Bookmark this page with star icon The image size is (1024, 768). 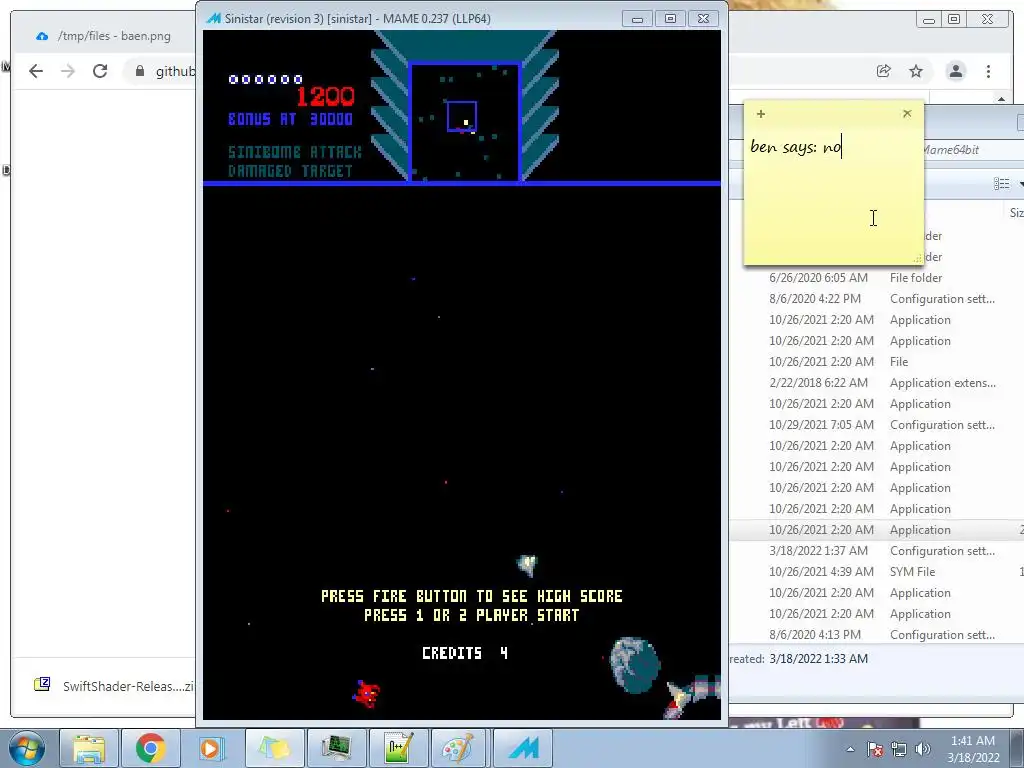click(x=916, y=71)
